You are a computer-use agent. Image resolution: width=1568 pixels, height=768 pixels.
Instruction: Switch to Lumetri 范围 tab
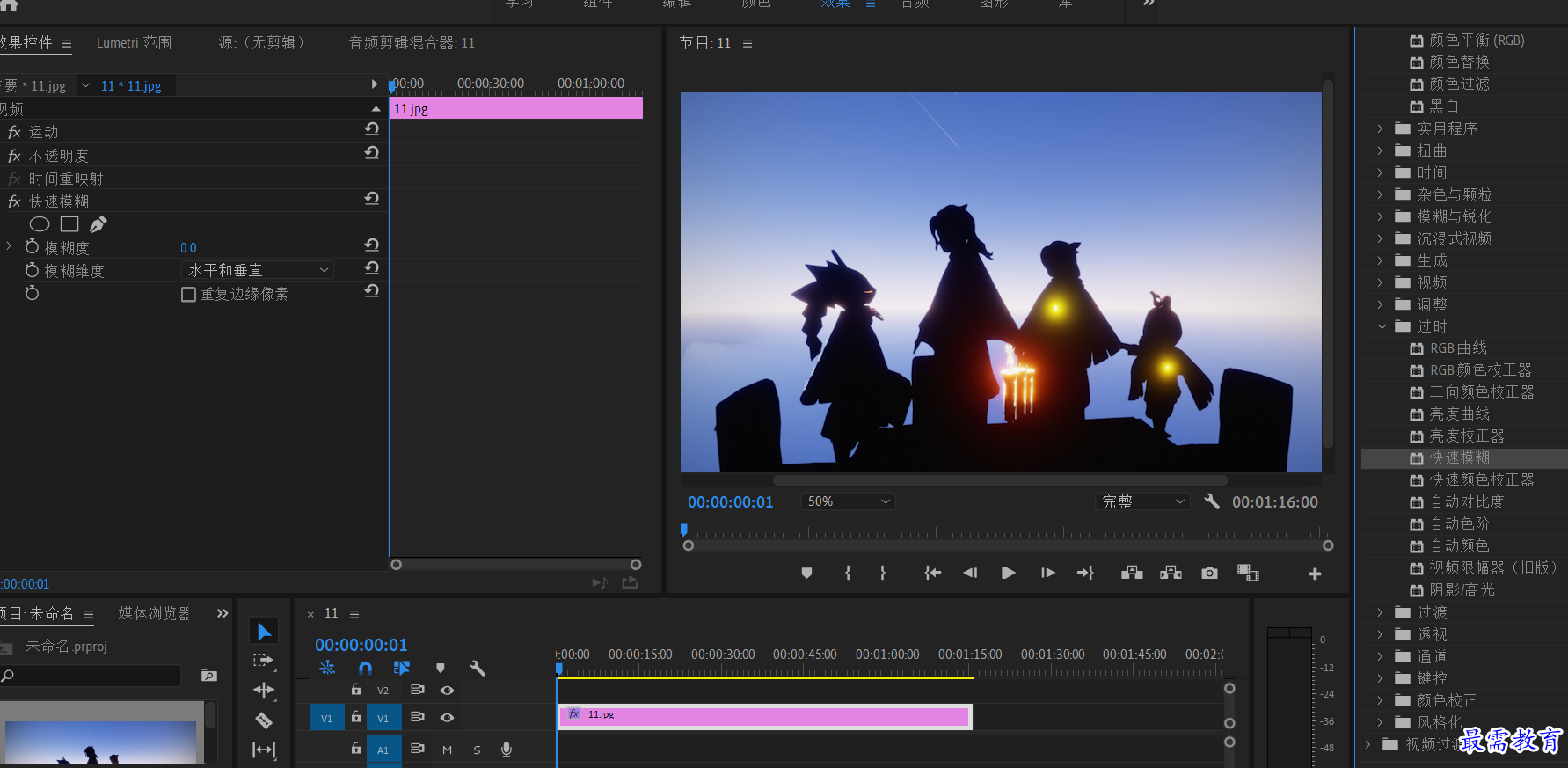point(134,42)
